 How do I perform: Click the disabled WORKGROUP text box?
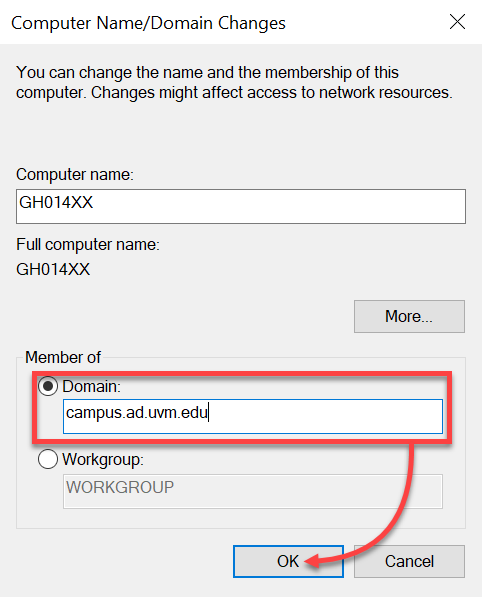253,491
